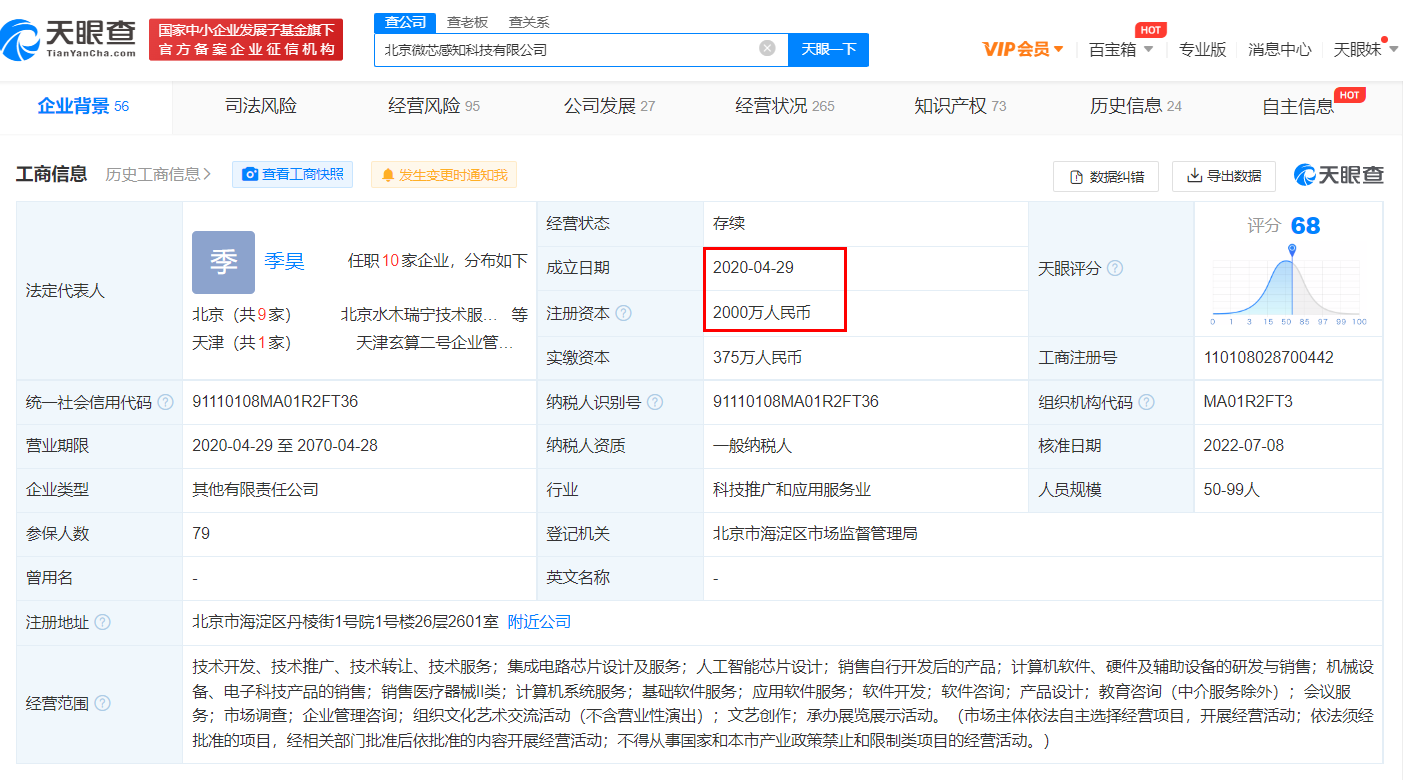Select approval date 2022-07-08
The width and height of the screenshot is (1403, 780).
click(x=1245, y=446)
